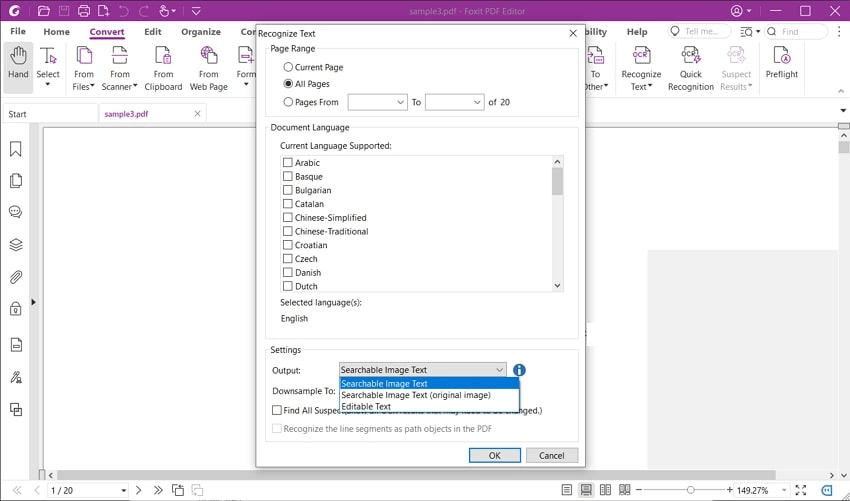This screenshot has width=850, height=501.
Task: Enable Find All Suspects checkbox
Action: 277,410
